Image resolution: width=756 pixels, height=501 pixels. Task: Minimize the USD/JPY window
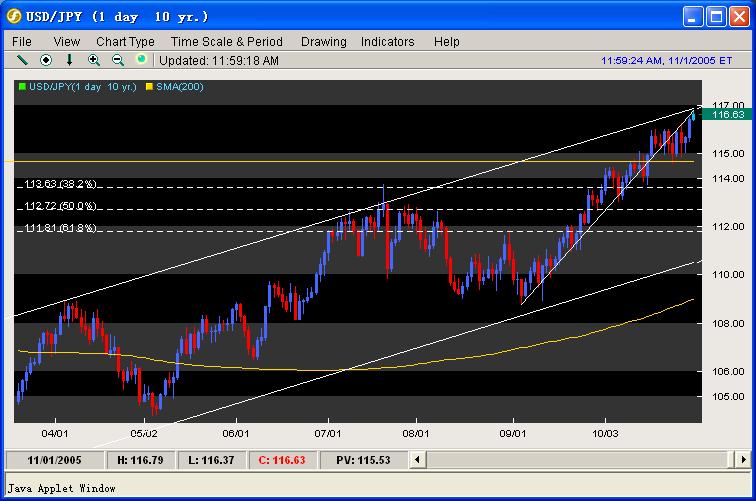point(693,17)
